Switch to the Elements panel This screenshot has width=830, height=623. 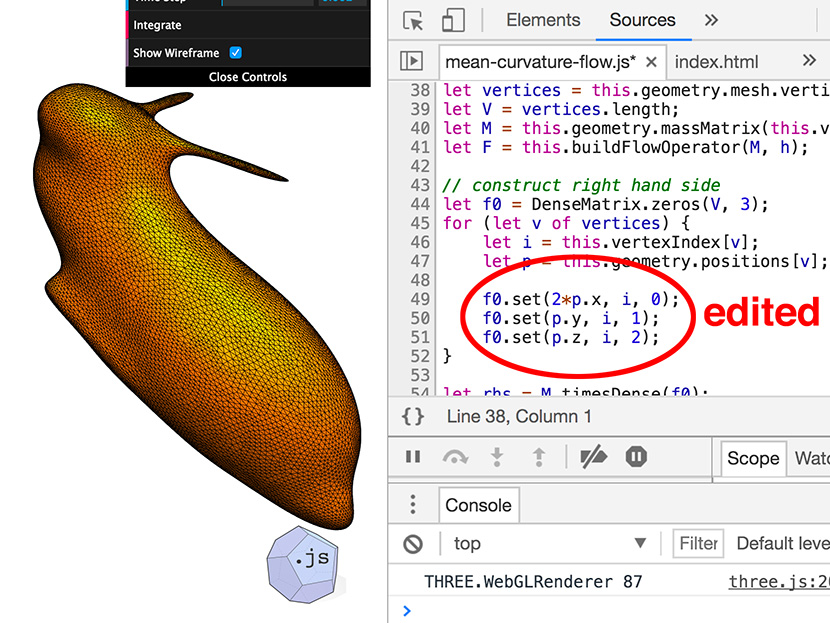(x=543, y=20)
